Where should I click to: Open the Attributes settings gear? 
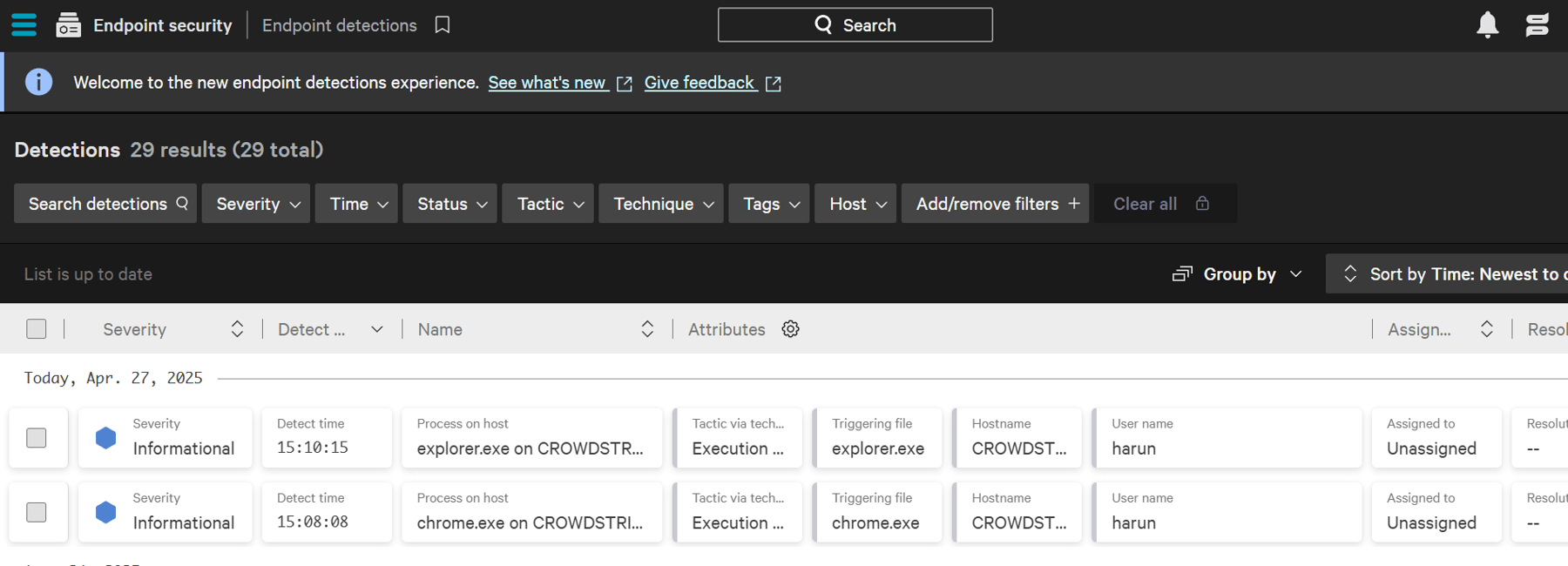click(790, 329)
